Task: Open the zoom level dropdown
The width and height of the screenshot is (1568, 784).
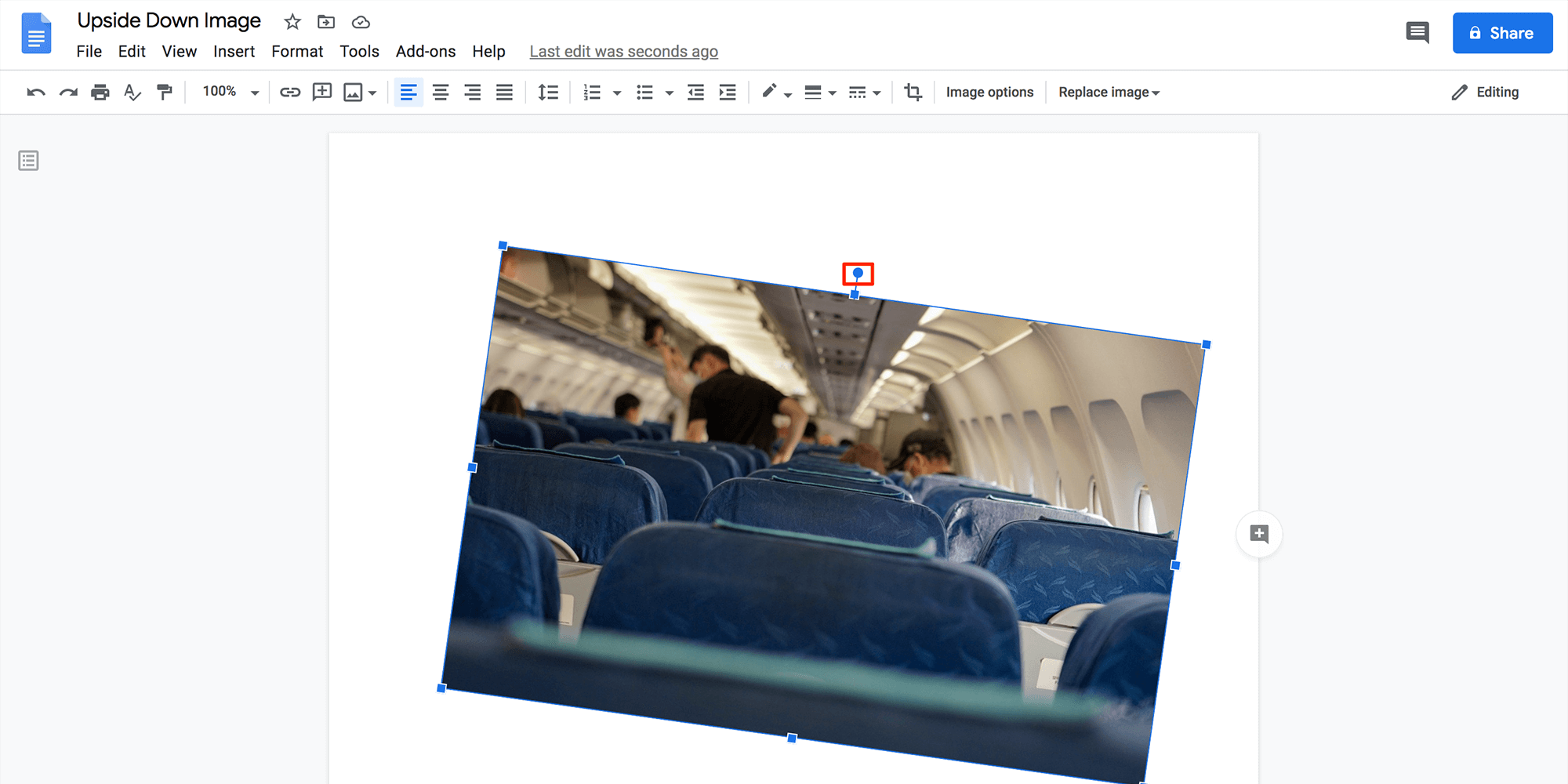Action: click(x=228, y=92)
